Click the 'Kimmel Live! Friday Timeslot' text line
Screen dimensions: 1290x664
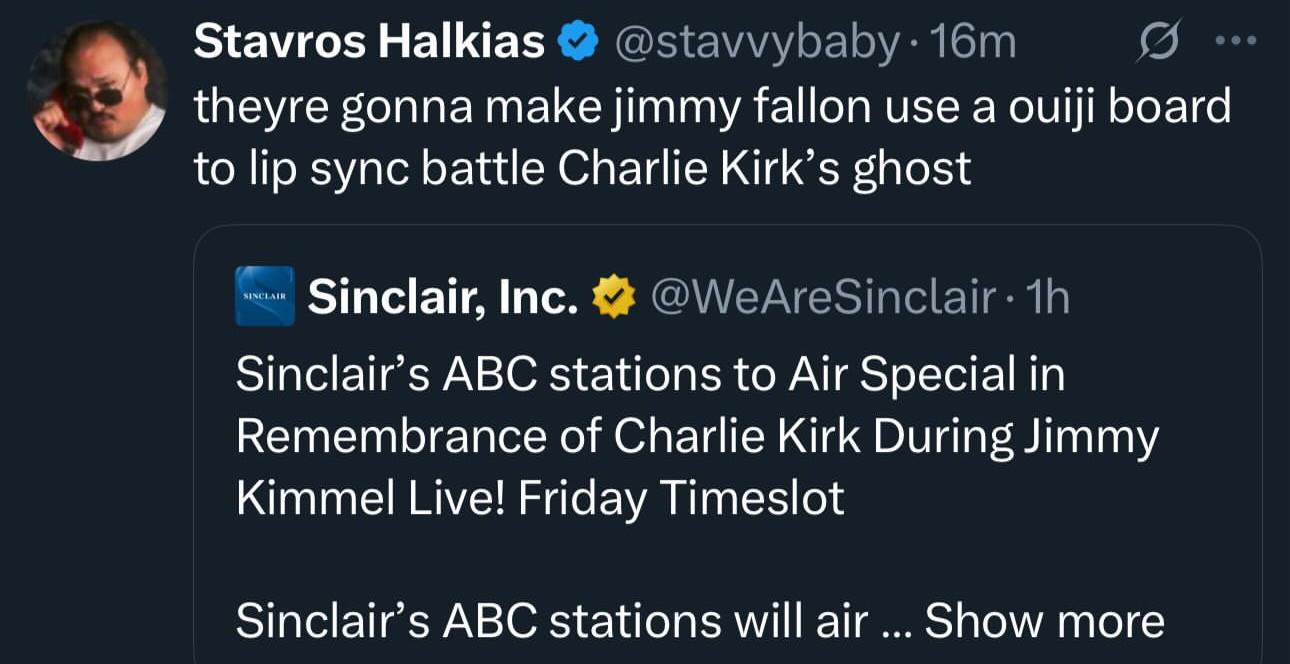coord(540,499)
